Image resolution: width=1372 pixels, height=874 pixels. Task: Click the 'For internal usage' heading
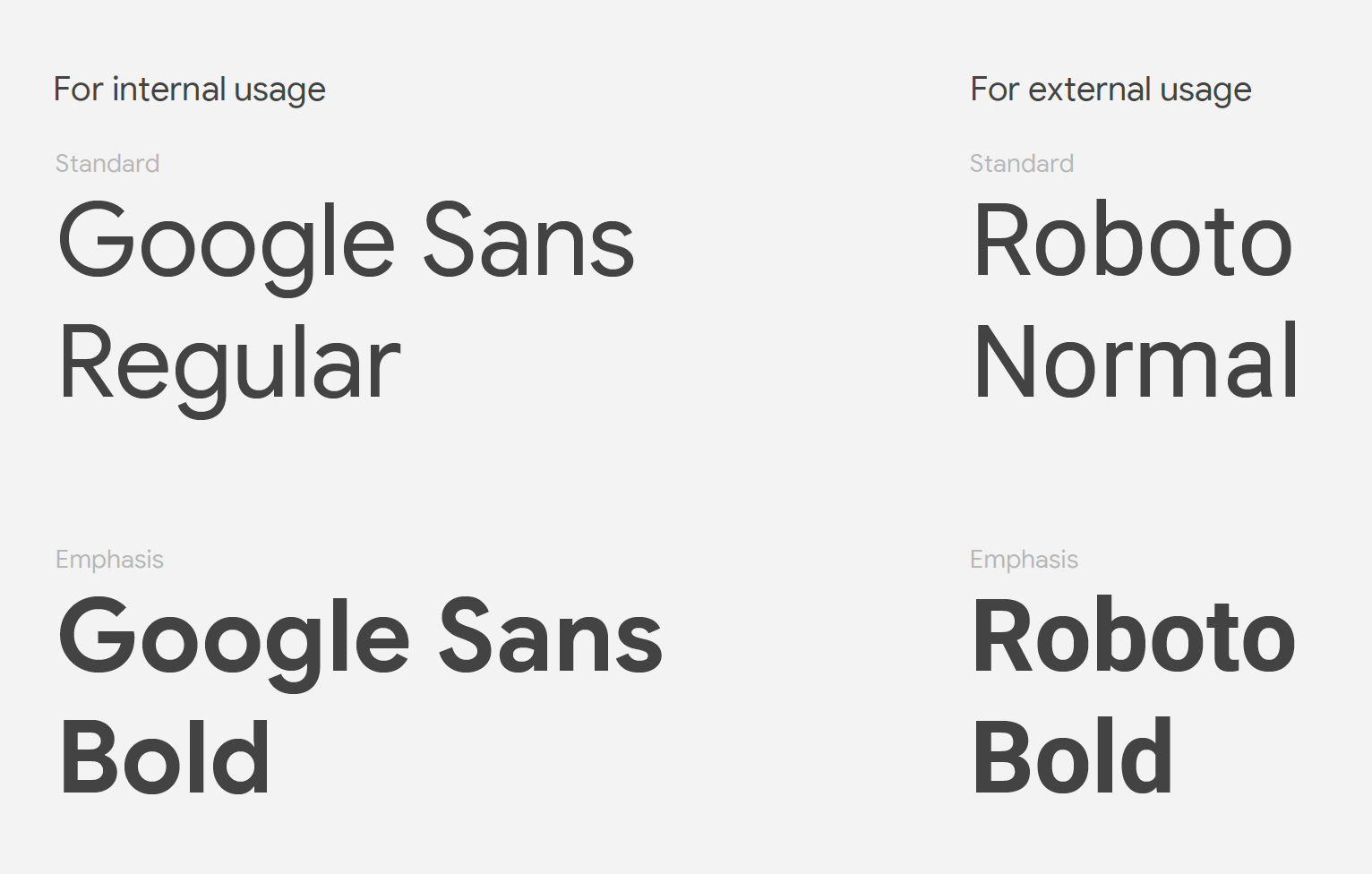pyautogui.click(x=190, y=90)
